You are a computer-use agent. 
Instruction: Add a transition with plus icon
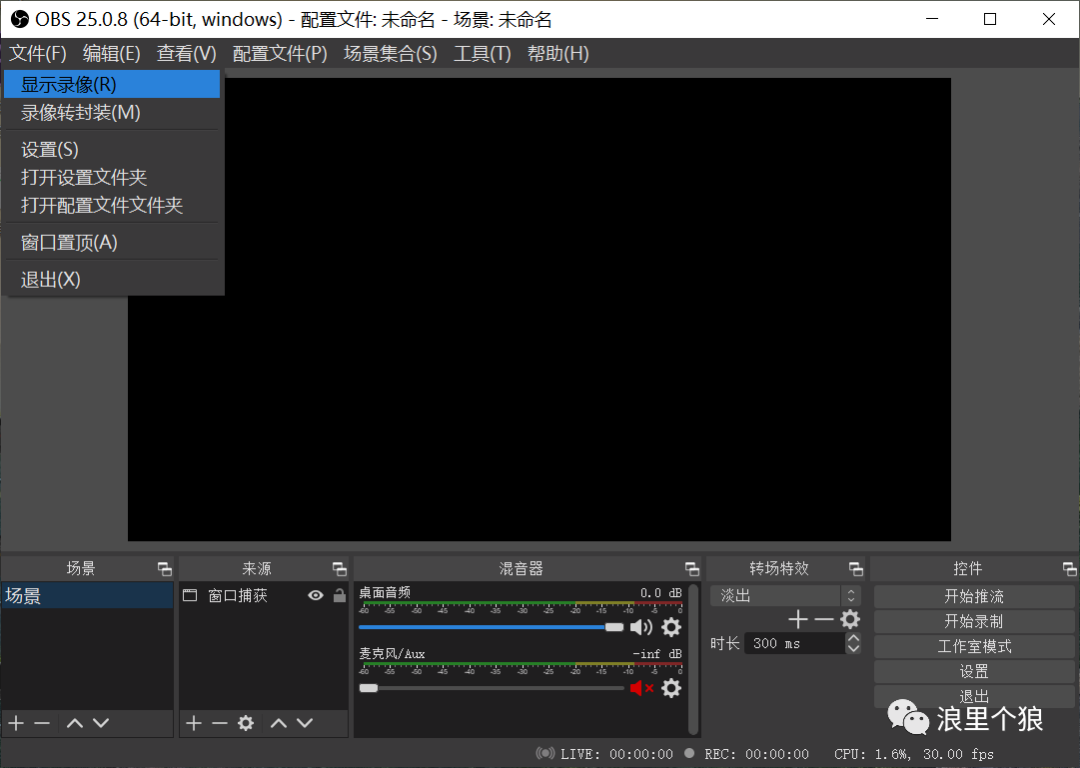(x=798, y=619)
